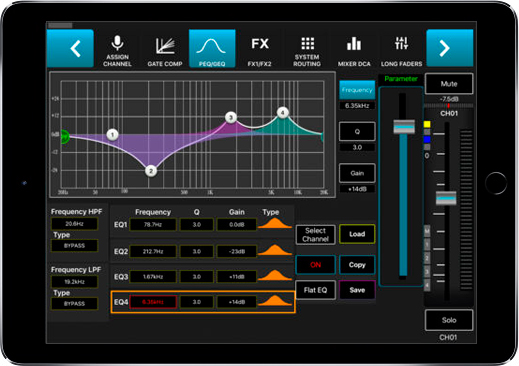This screenshot has height=366, width=519.
Task: Click EQ3 gain field +11dB
Action: coord(237,277)
